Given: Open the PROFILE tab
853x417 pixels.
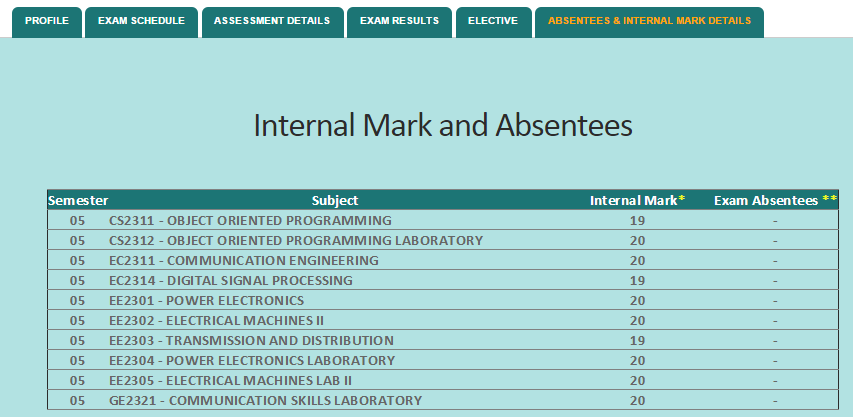Looking at the screenshot, I should [47, 22].
